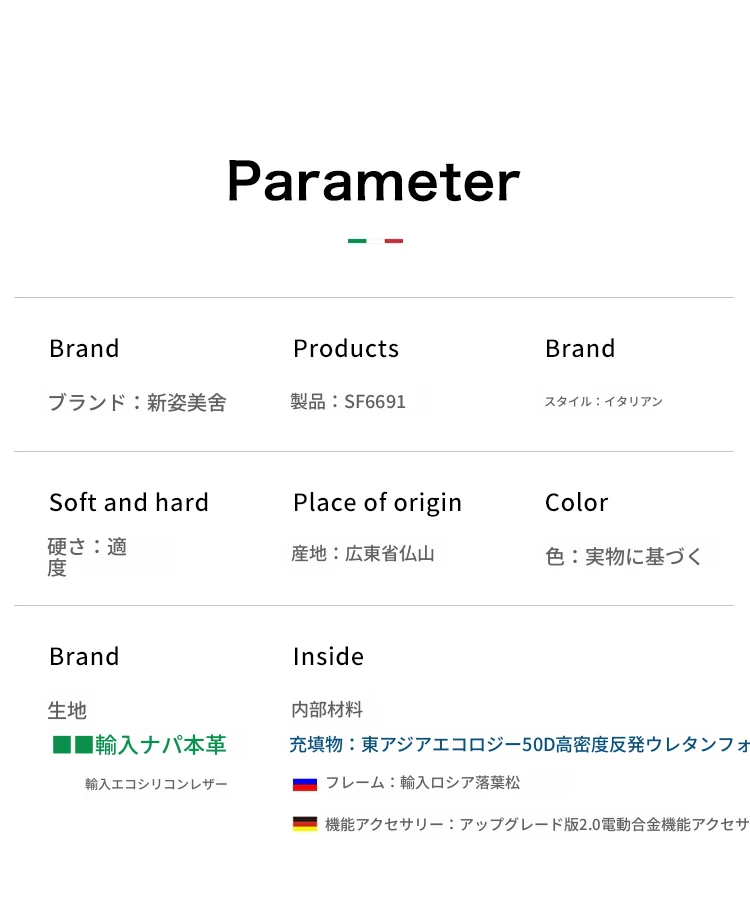The width and height of the screenshot is (750, 912).
Task: Click the 産地:広東省仏山 text
Action: (x=363, y=553)
